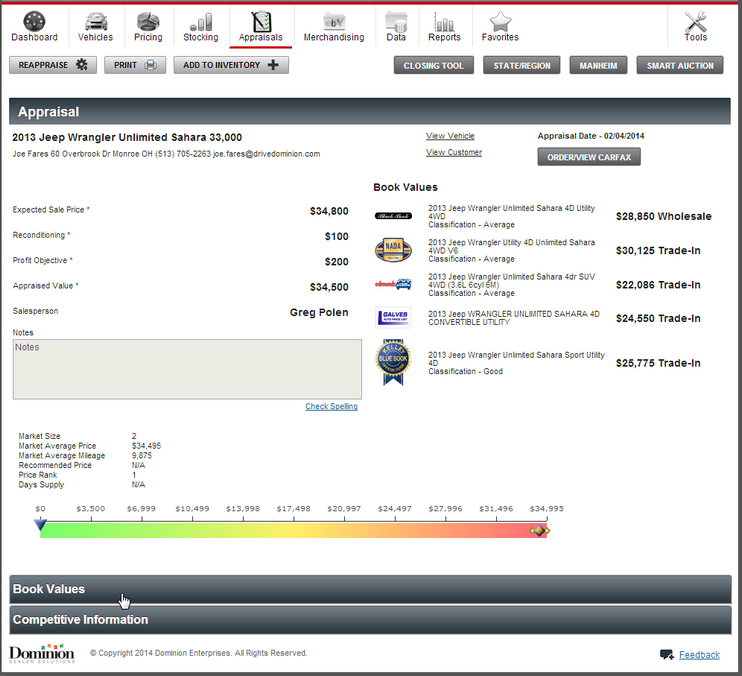Click inside the Notes text area
742x676 pixels.
click(x=187, y=369)
